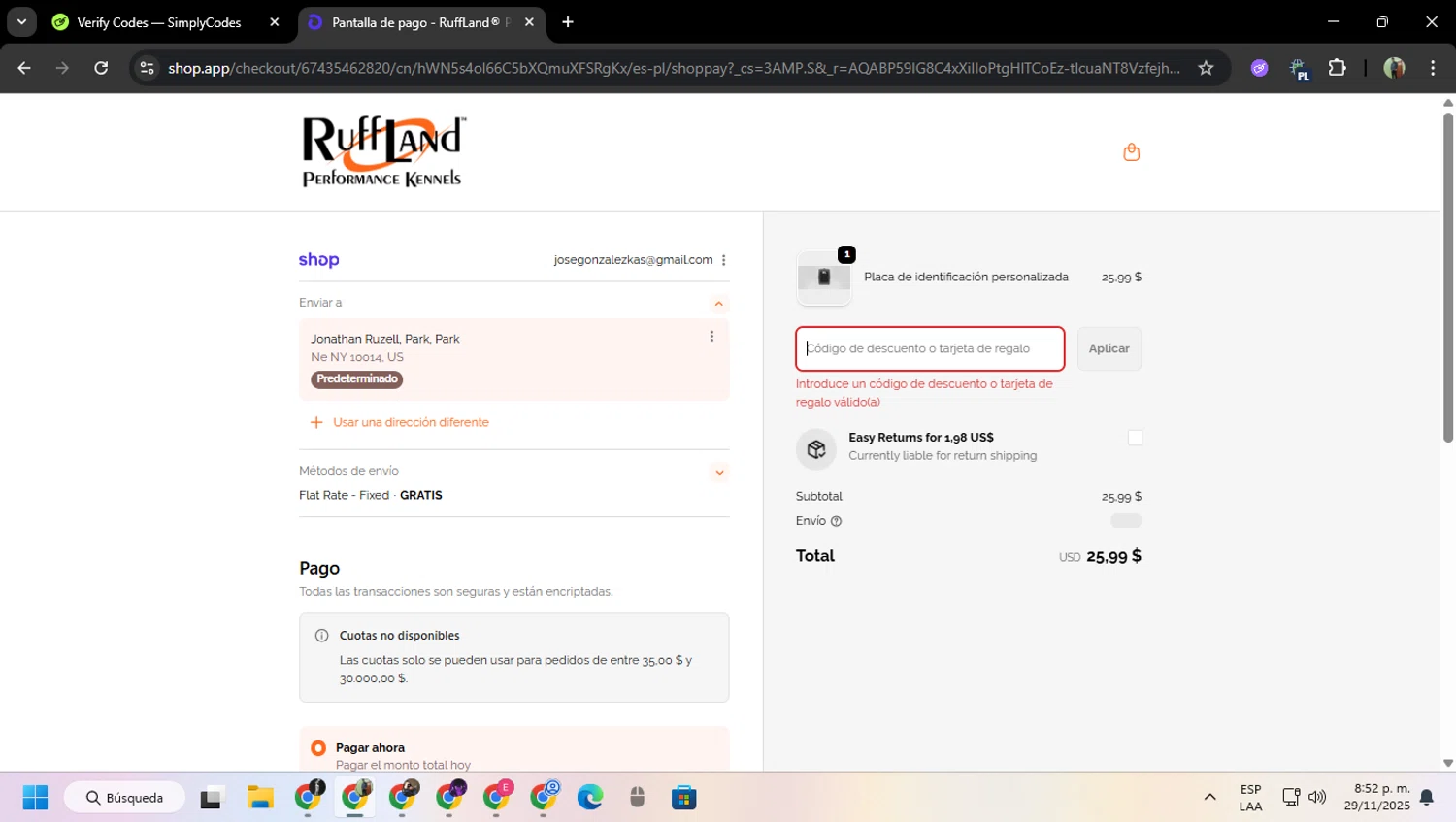
Task: Click the Windows taskbar Búsqueda search box
Action: pos(124,798)
